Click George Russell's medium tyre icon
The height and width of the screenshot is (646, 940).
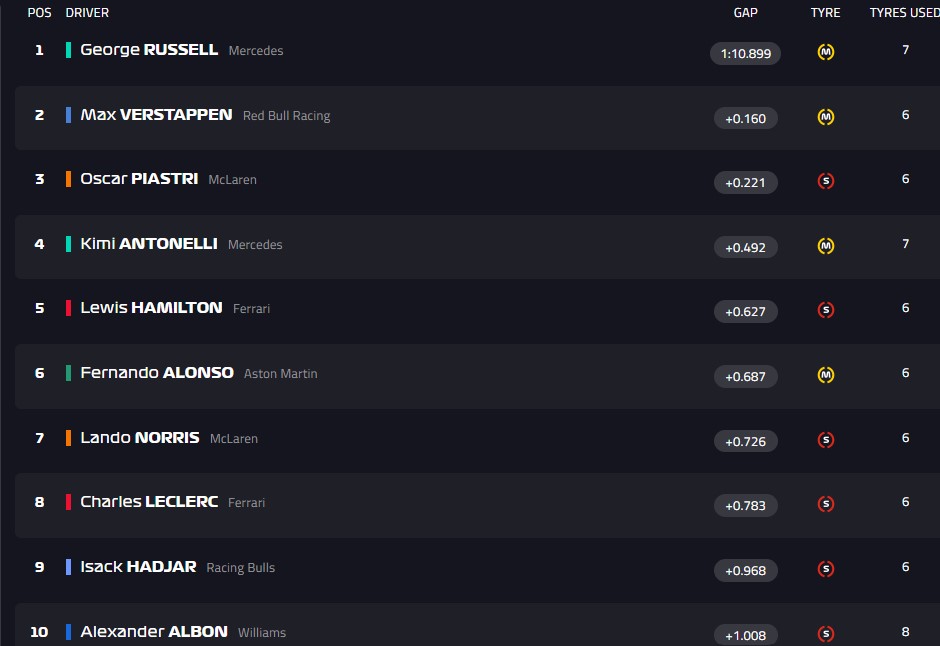(x=826, y=52)
